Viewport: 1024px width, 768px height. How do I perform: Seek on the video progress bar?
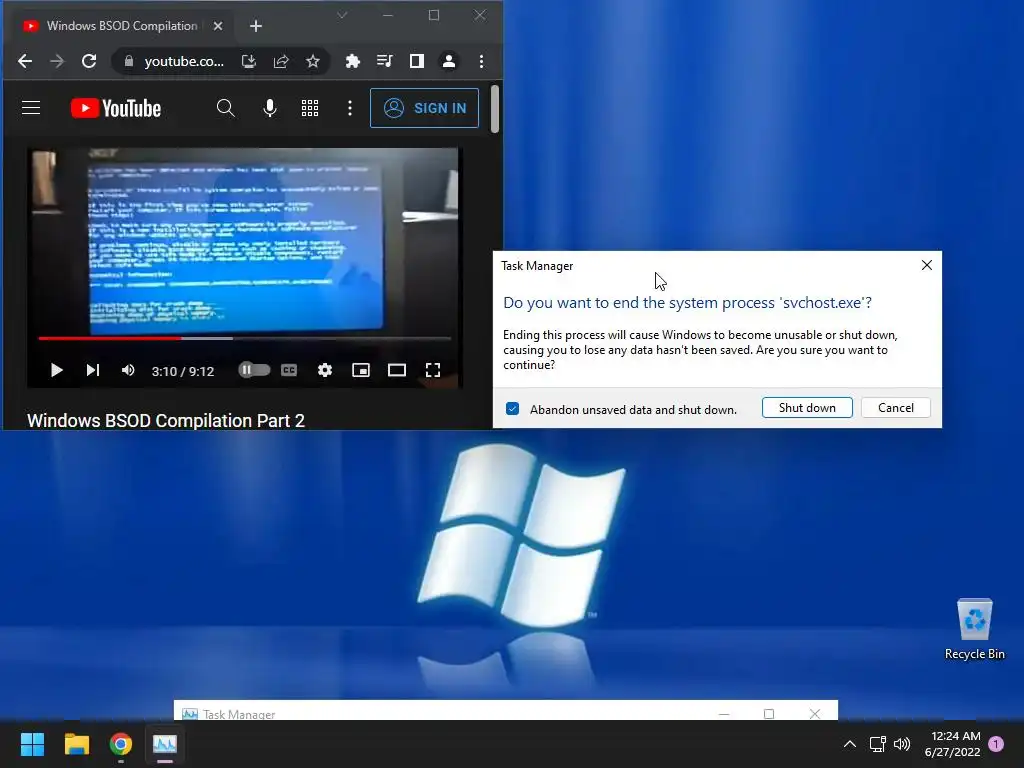pyautogui.click(x=244, y=338)
